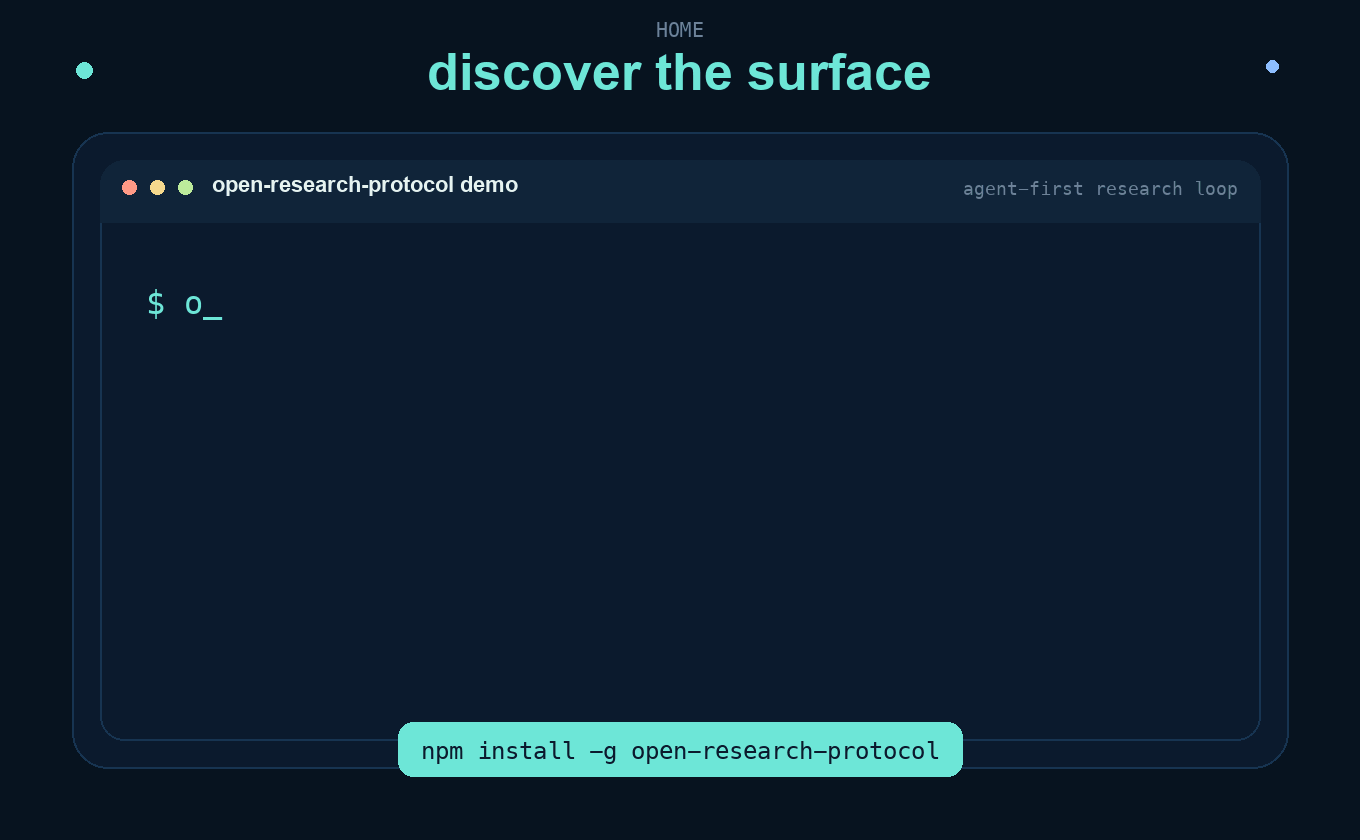The image size is (1360, 840).
Task: Click 'open-research-protocol' text in the command
Action: pos(785,750)
